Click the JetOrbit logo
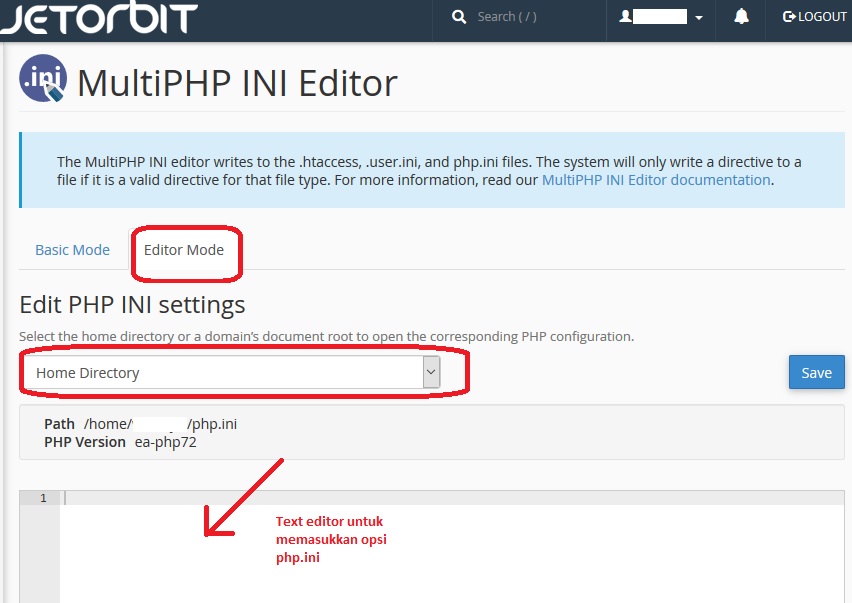852x603 pixels. point(99,18)
